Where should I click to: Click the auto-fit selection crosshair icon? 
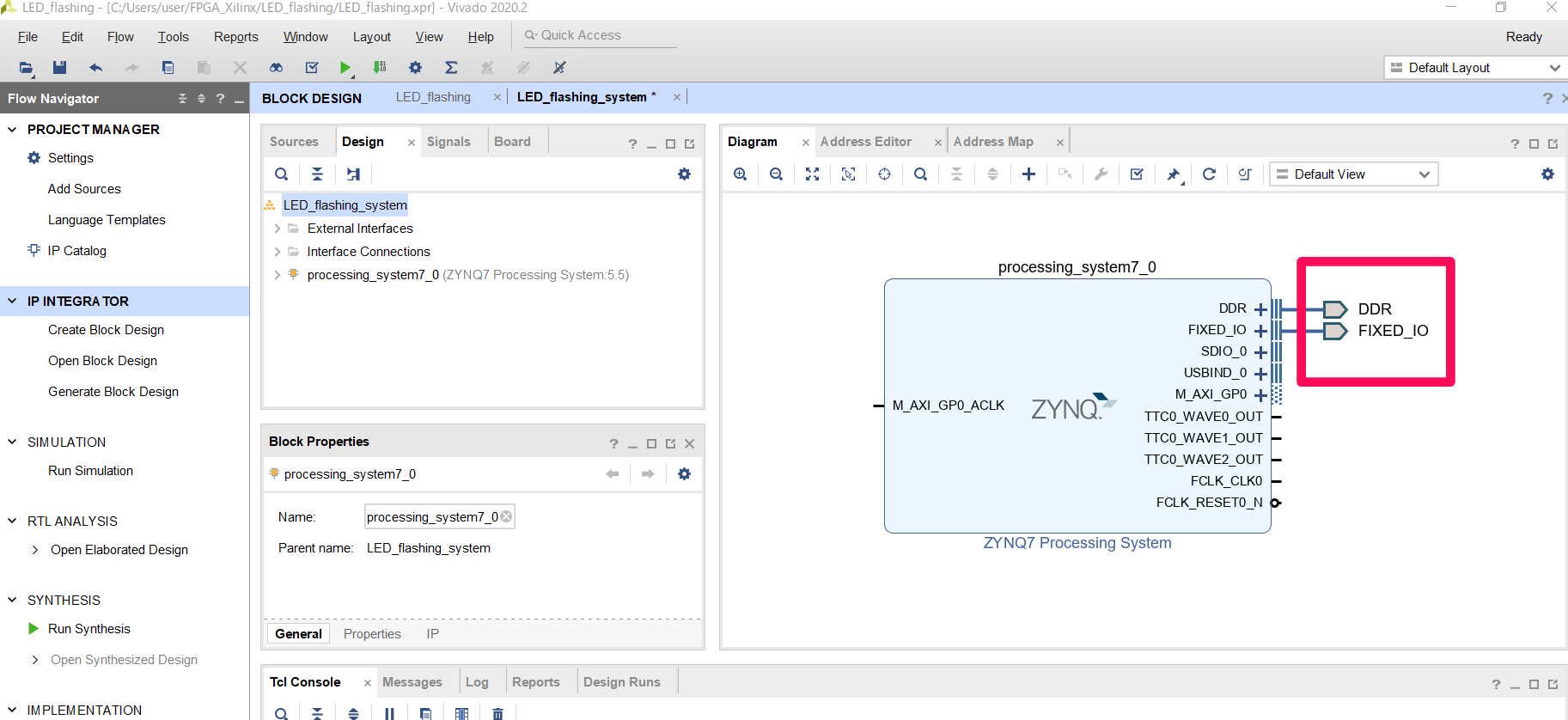[x=884, y=174]
